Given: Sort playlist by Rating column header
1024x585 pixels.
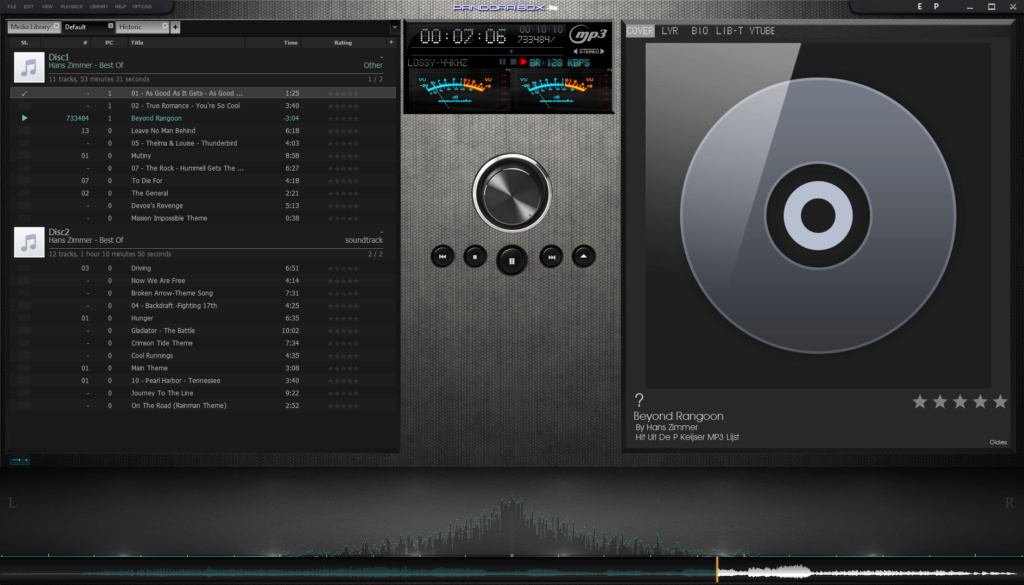Looking at the screenshot, I should (343, 42).
